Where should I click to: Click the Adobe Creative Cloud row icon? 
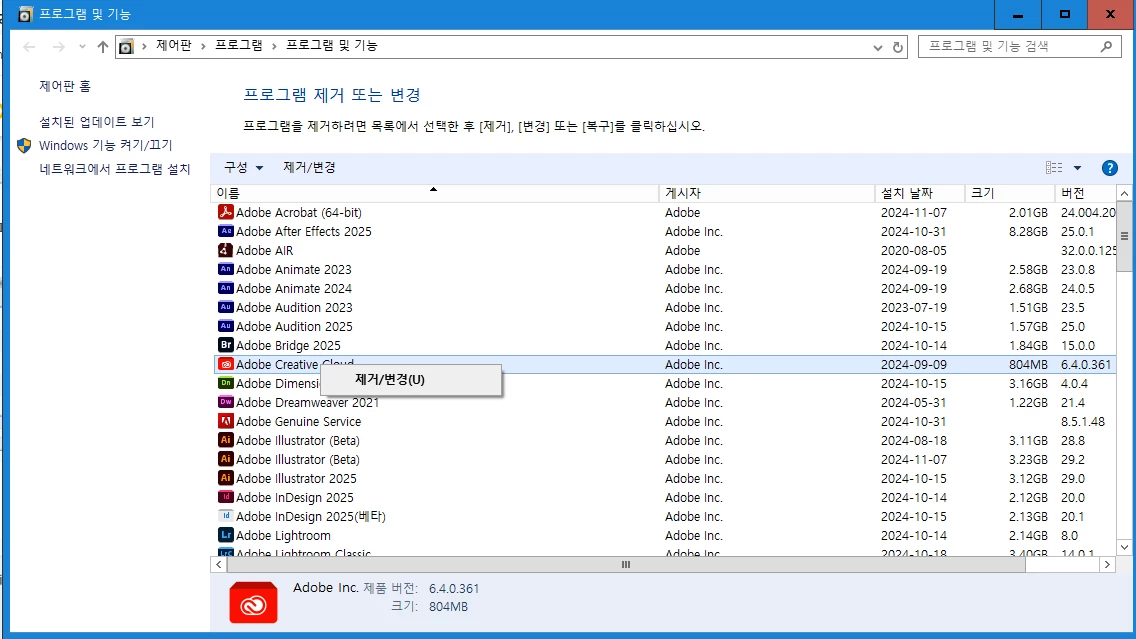point(225,364)
